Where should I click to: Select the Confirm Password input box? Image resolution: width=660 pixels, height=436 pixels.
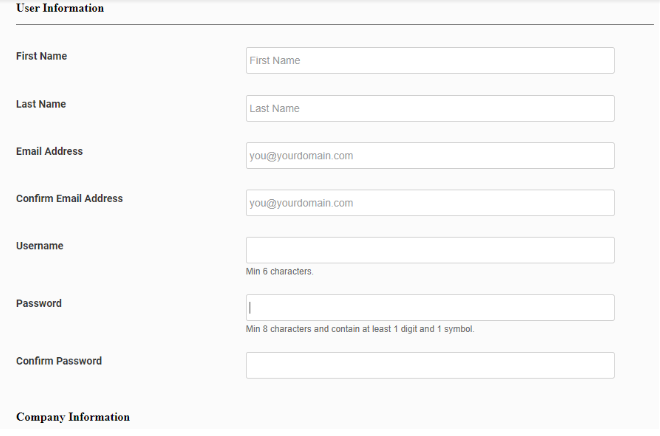pos(430,365)
